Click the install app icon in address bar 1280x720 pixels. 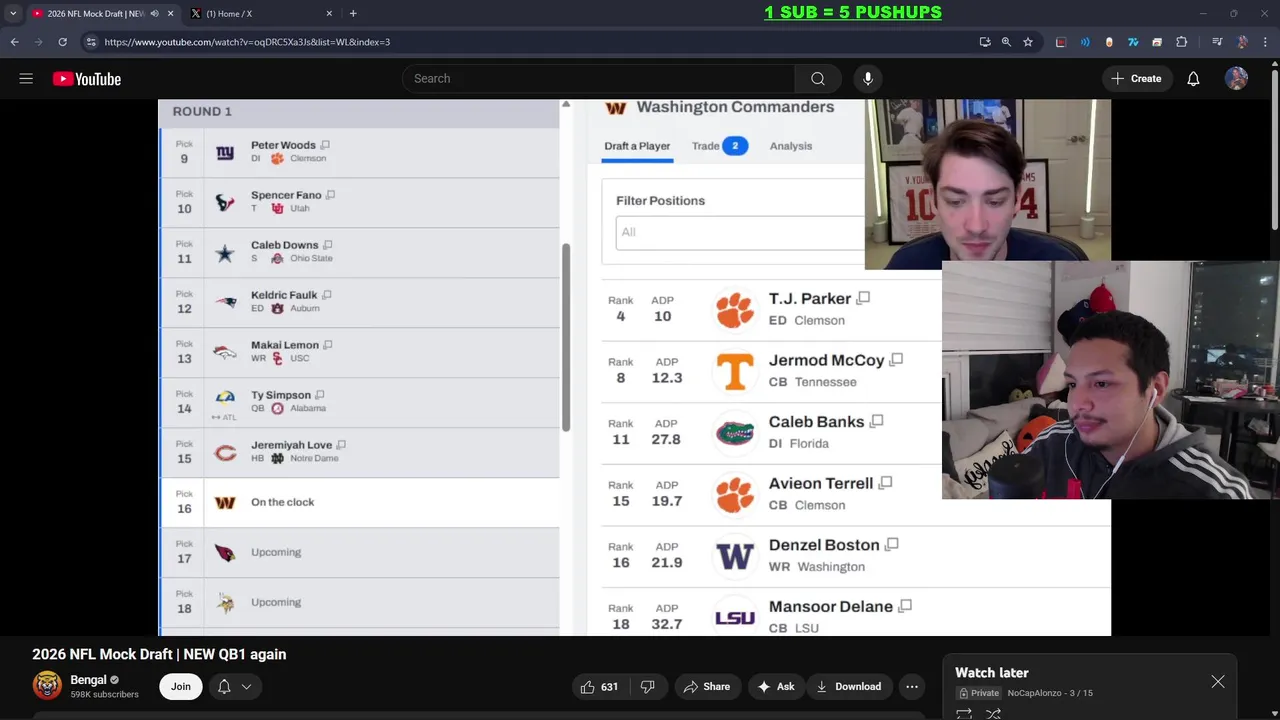985,42
